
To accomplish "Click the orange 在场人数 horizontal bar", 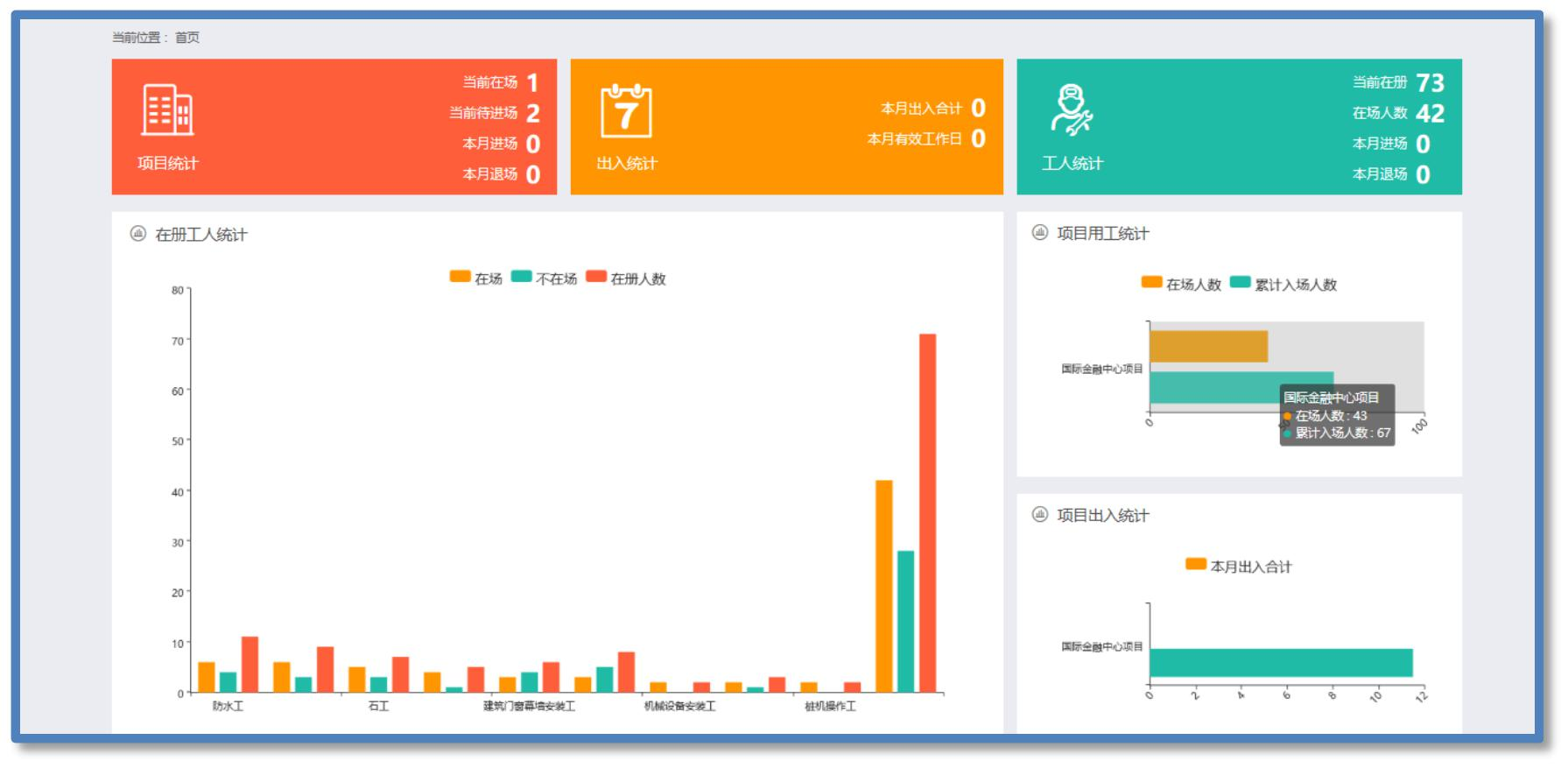I will [x=1208, y=346].
